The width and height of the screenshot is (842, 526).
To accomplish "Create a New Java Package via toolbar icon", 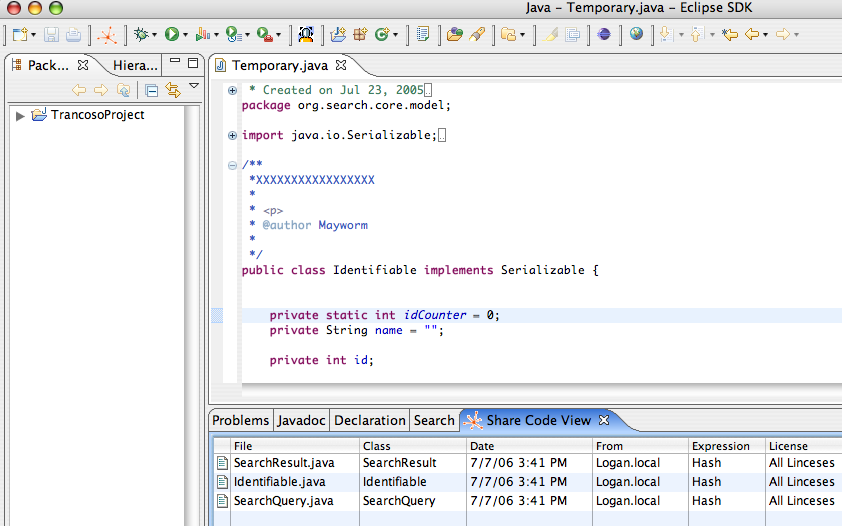I will 360,35.
